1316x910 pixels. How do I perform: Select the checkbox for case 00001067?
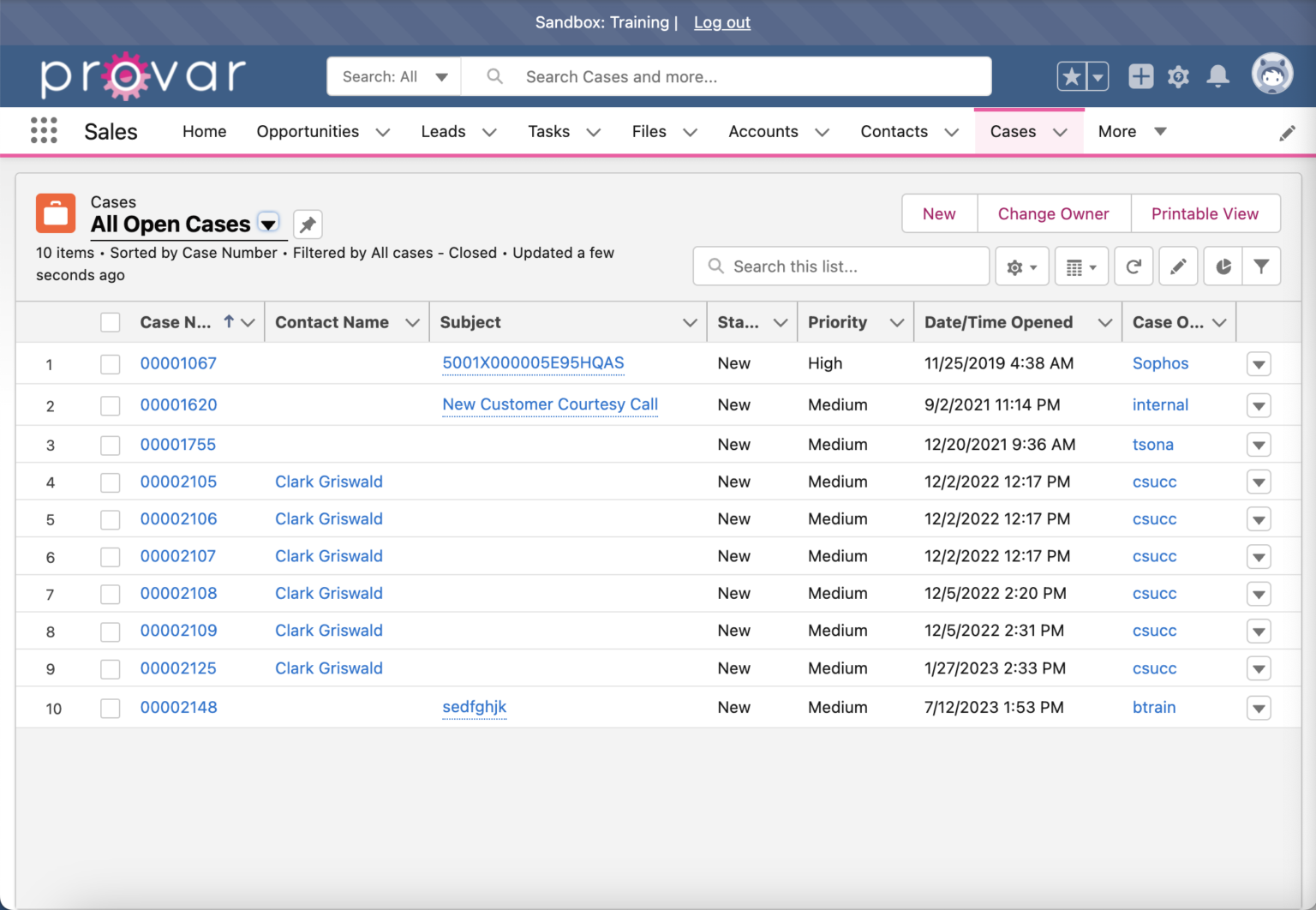click(x=110, y=363)
